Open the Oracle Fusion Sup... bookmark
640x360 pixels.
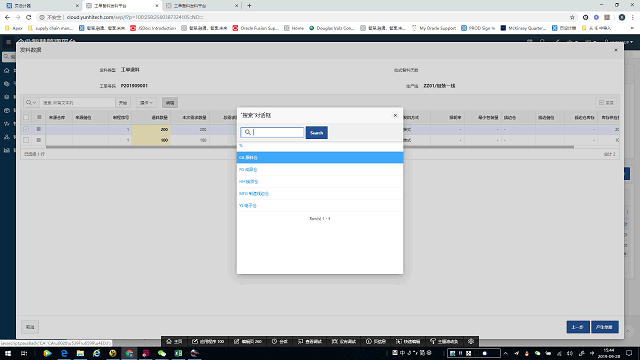[x=256, y=28]
